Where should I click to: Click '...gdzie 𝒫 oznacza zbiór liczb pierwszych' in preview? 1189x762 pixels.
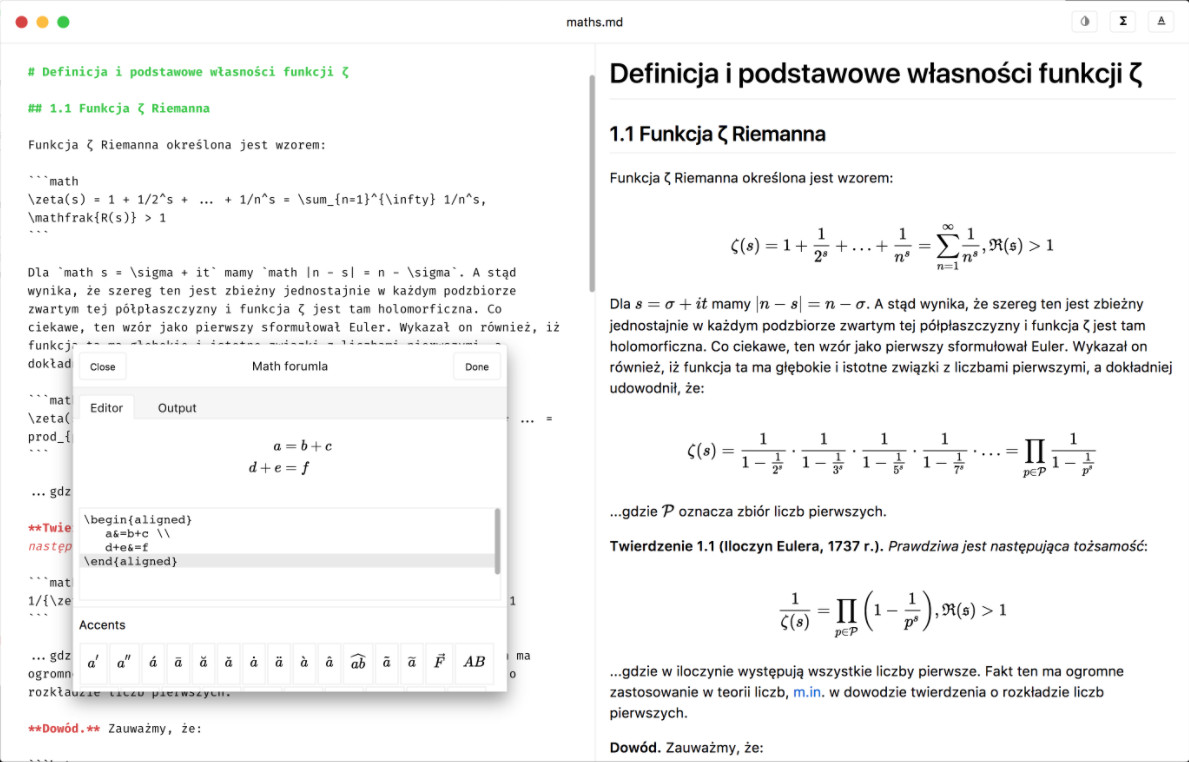tap(748, 512)
